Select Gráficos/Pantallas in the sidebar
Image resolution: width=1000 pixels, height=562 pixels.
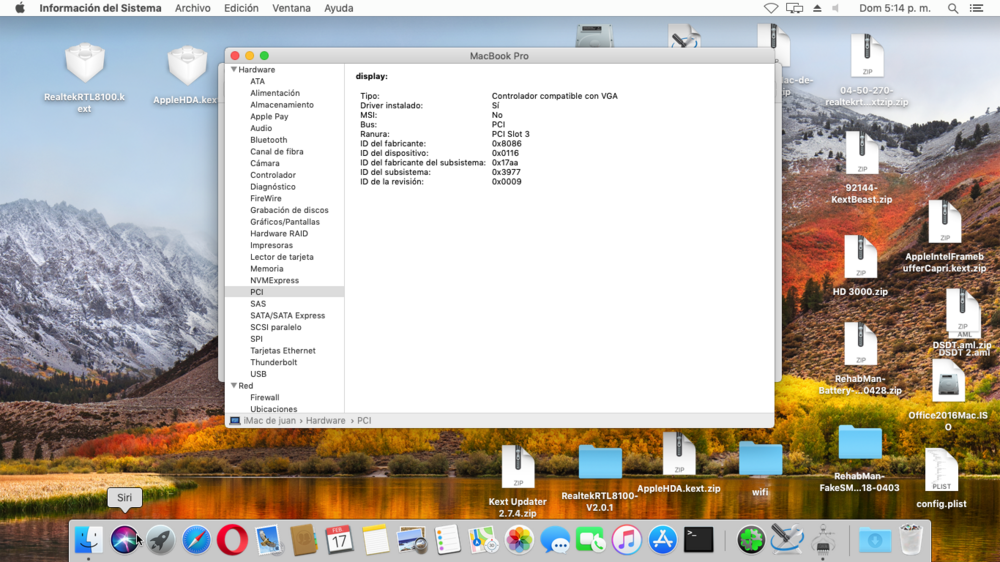pyautogui.click(x=285, y=222)
